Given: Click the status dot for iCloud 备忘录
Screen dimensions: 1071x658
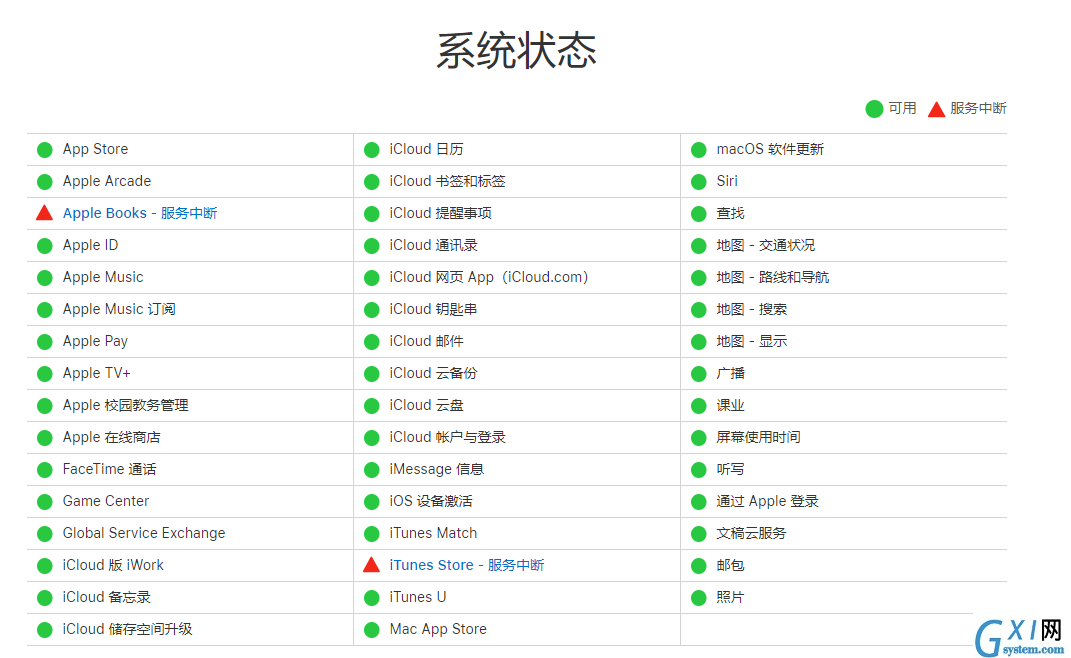Looking at the screenshot, I should pos(44,597).
